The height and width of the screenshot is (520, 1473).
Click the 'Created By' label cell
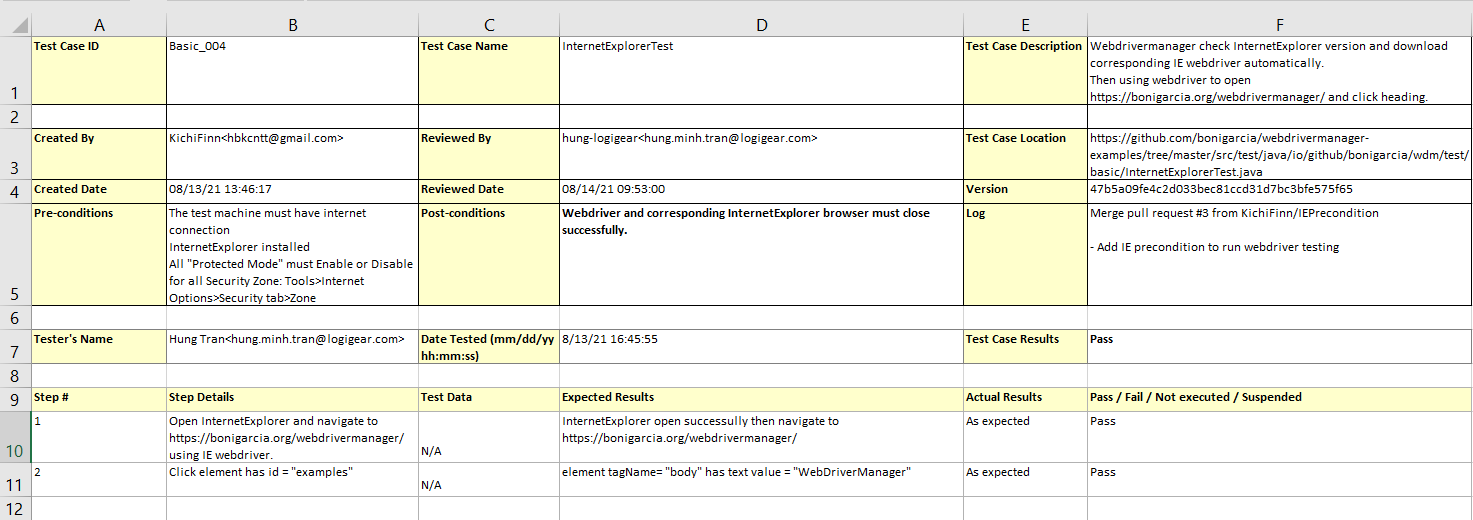[99, 154]
